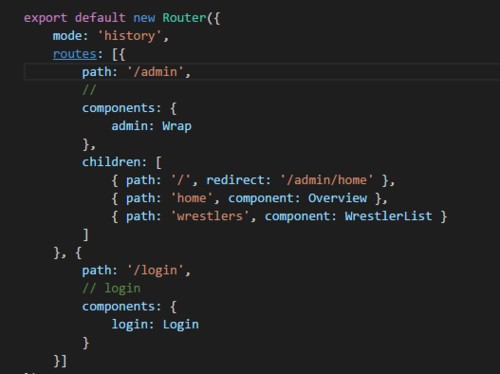Click the '// login' comment
This screenshot has width=500, height=374.
click(x=111, y=288)
